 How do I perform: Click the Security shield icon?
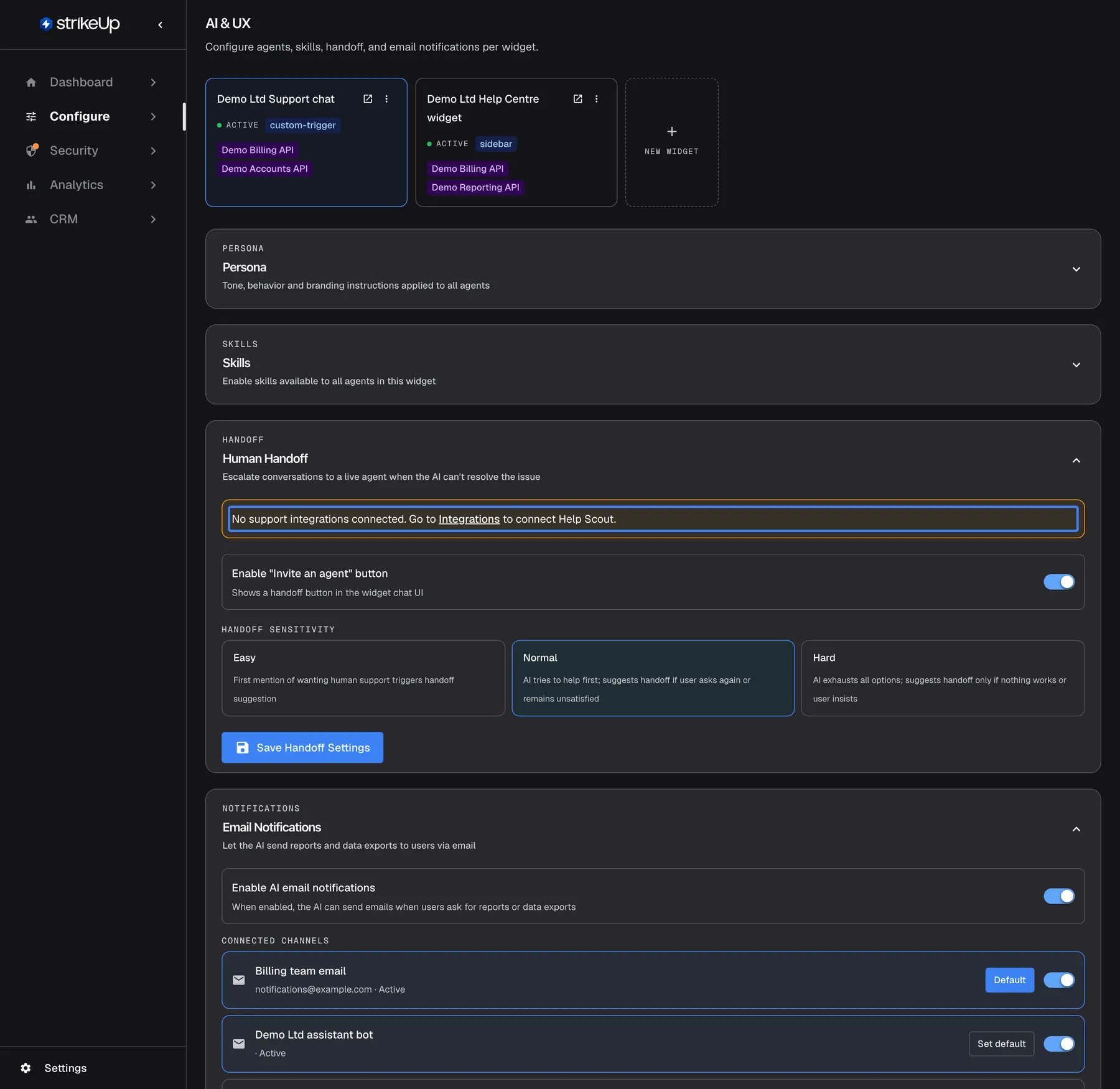coord(32,151)
